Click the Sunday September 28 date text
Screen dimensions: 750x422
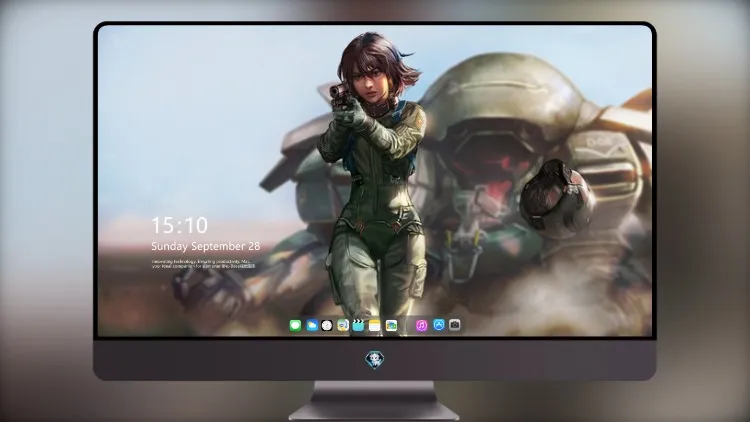206,246
